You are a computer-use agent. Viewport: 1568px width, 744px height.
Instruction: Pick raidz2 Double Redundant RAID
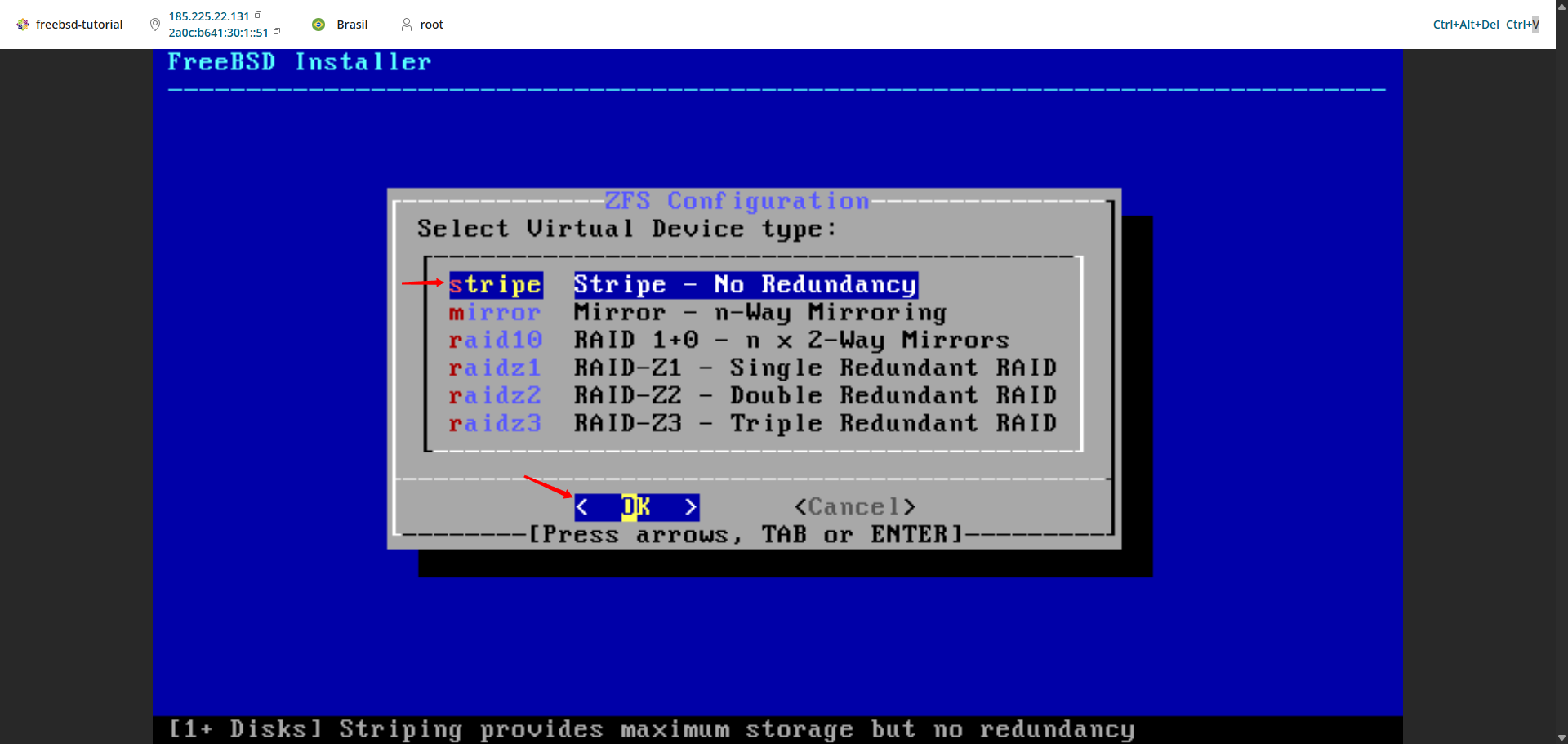[x=753, y=395]
